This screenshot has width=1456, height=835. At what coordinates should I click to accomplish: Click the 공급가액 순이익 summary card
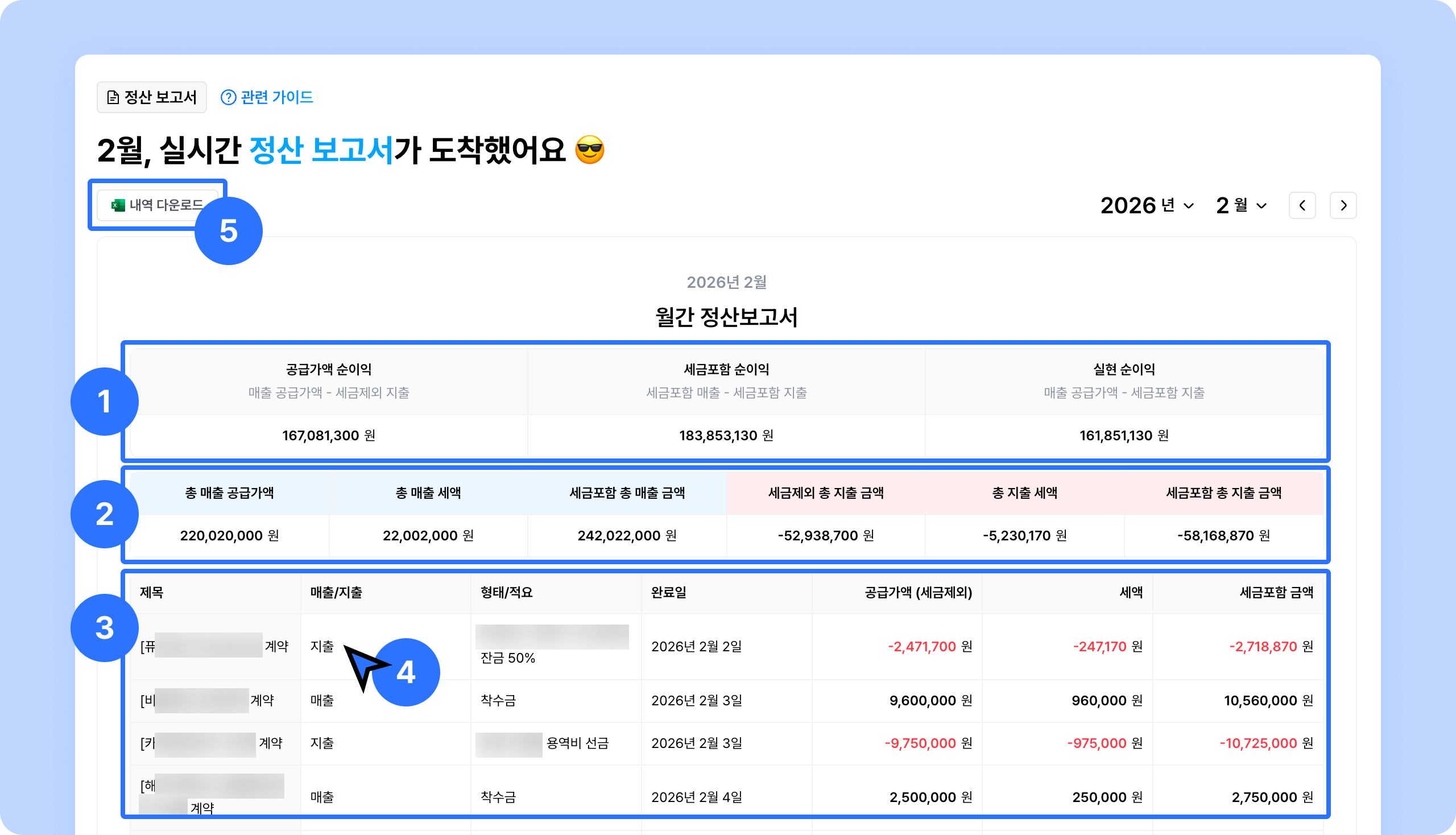tap(329, 403)
